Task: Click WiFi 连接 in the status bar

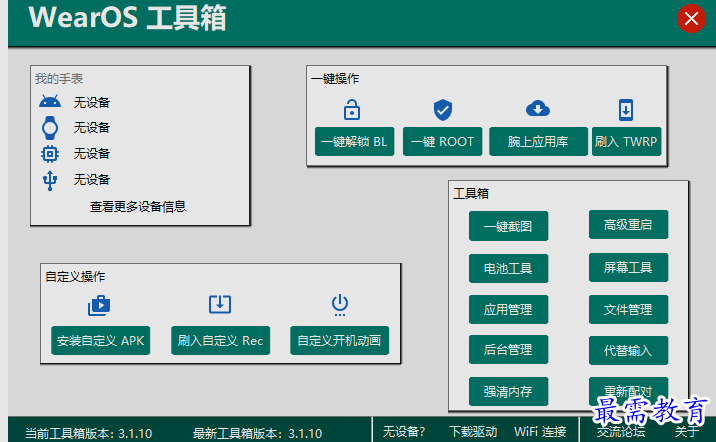Action: 540,431
